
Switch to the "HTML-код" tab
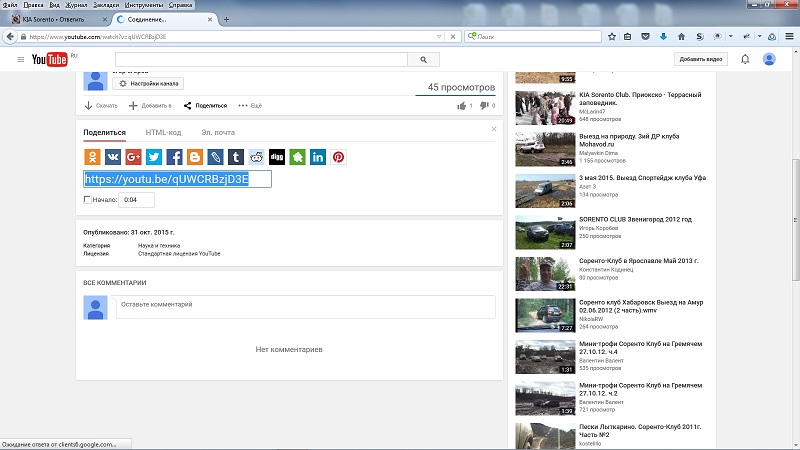pyautogui.click(x=163, y=132)
